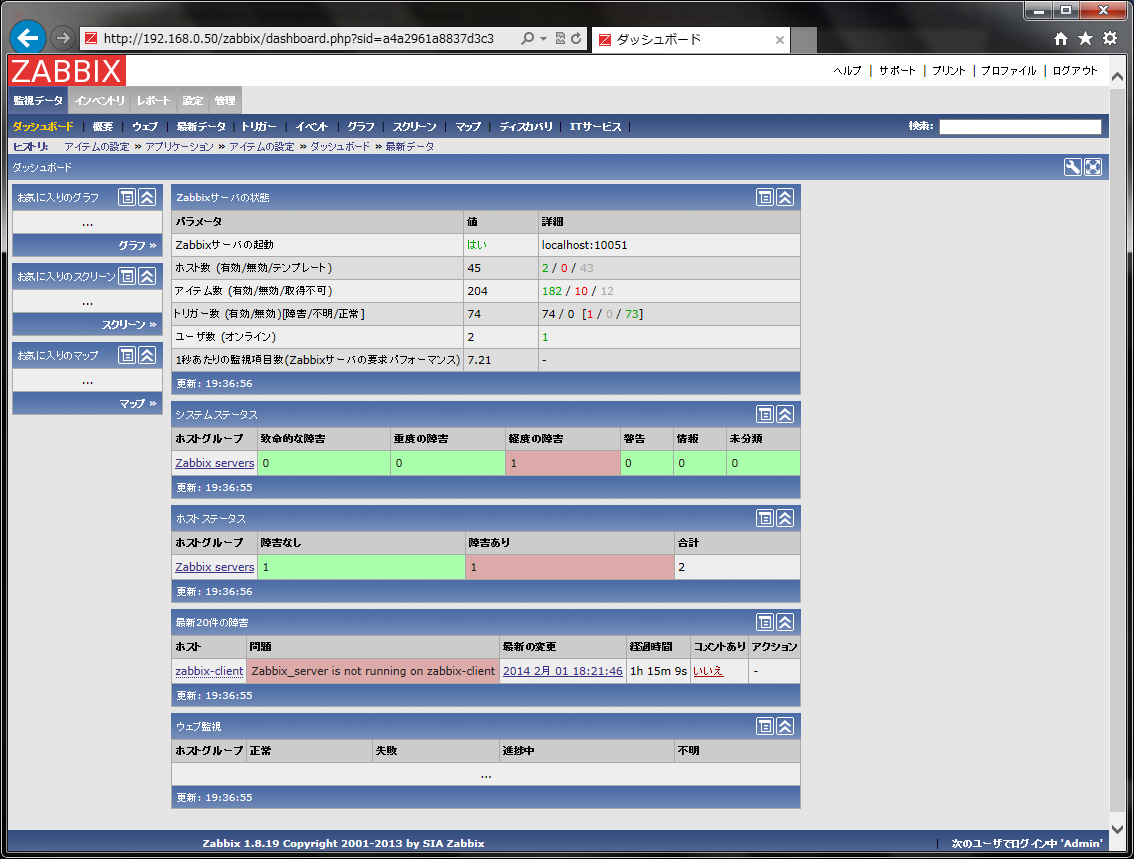Open the トリガー submenu item
This screenshot has width=1134, height=859.
(x=259, y=127)
